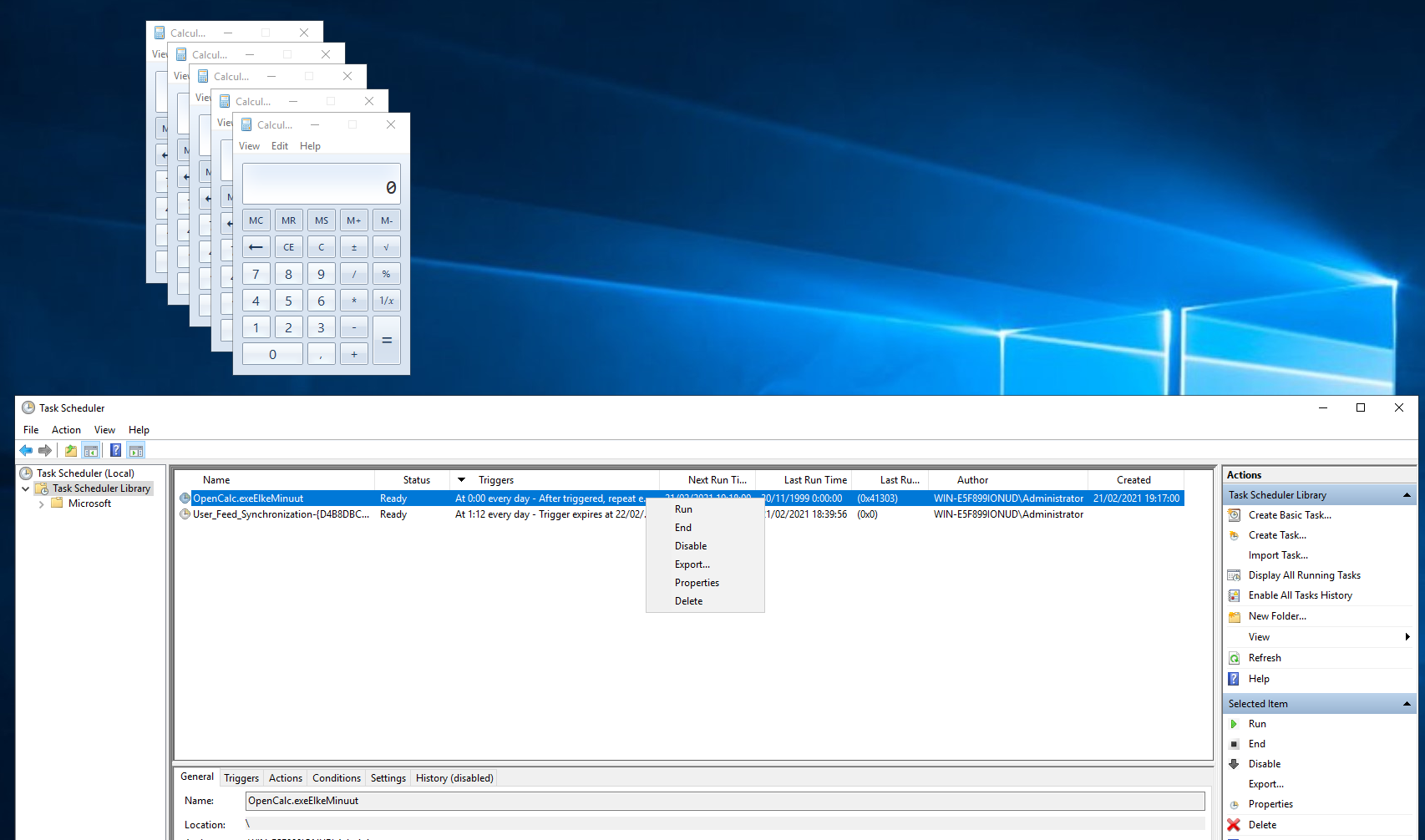
Task: Click Enable All Tasks History link
Action: pos(1300,595)
